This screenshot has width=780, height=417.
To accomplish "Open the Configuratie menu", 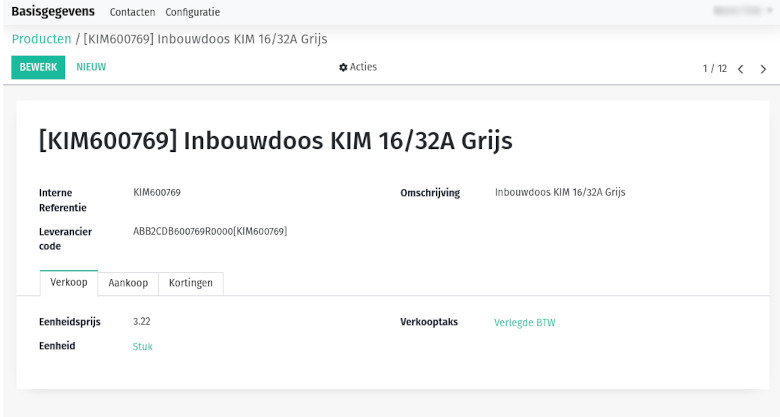I will pos(193,12).
